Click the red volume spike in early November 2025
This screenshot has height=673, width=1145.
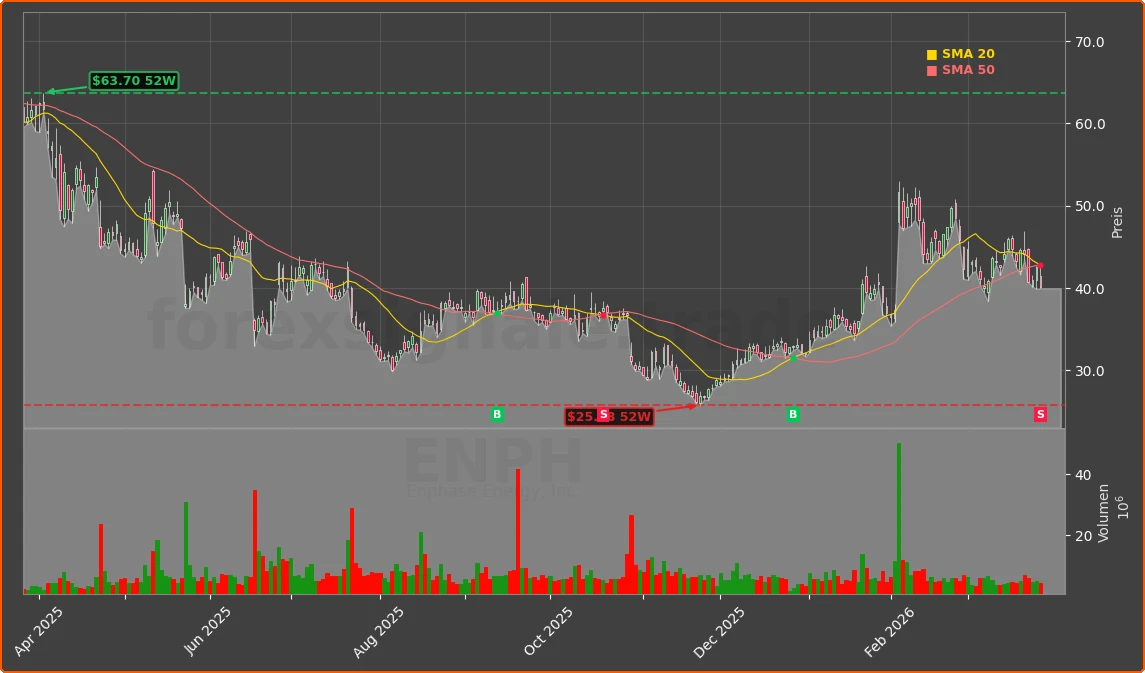(x=632, y=555)
